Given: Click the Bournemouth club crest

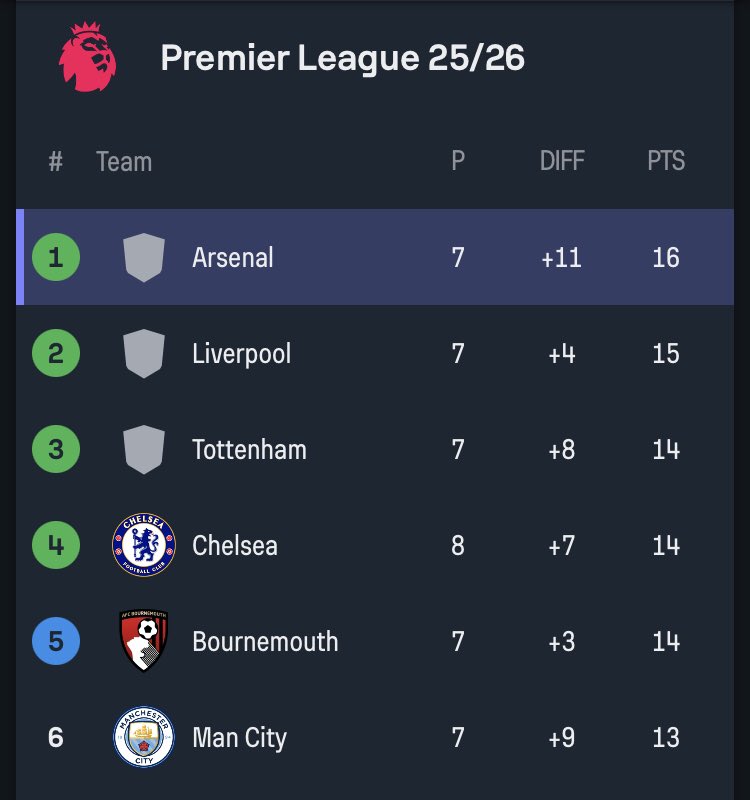Looking at the screenshot, I should [144, 640].
